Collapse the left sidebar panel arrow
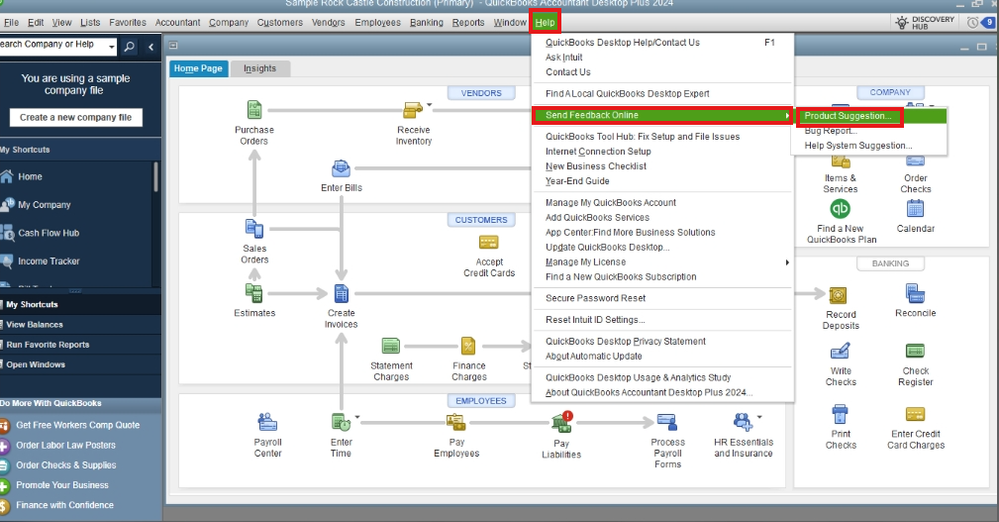 tap(151, 47)
